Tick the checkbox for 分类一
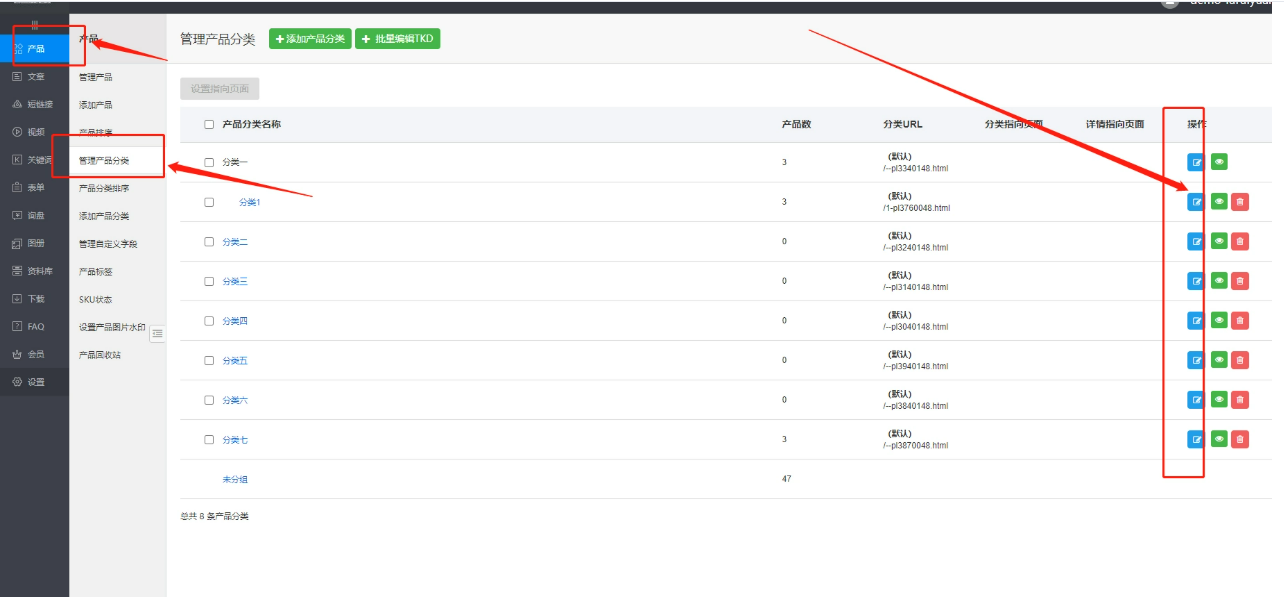Image resolution: width=1284 pixels, height=600 pixels. point(209,162)
